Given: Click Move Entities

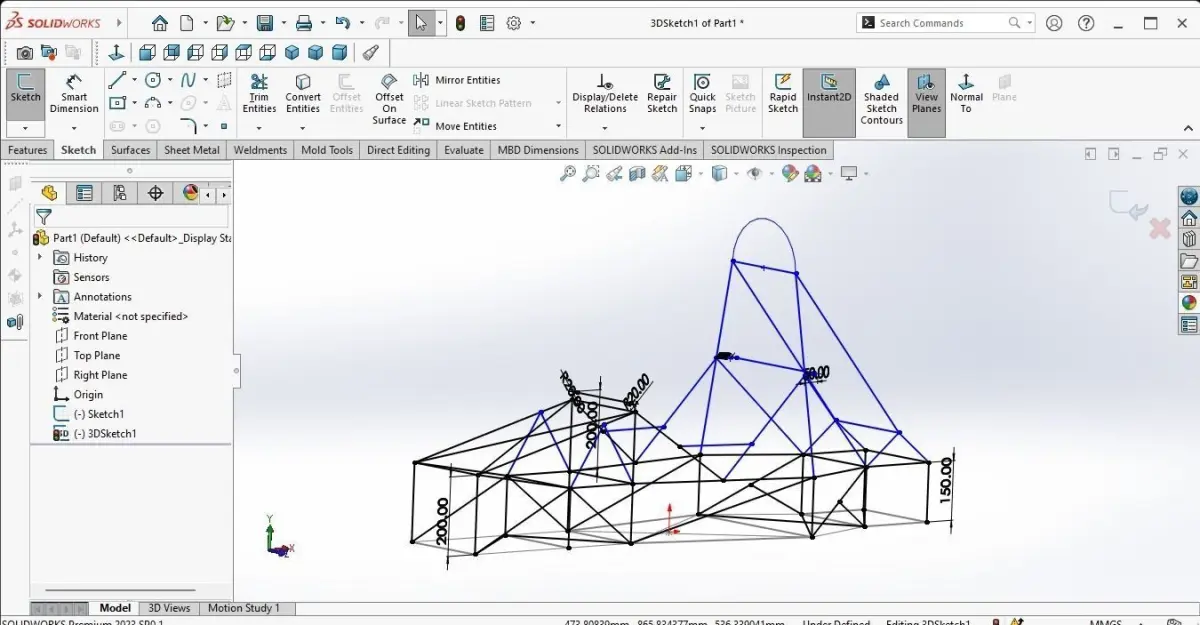Looking at the screenshot, I should pyautogui.click(x=456, y=126).
